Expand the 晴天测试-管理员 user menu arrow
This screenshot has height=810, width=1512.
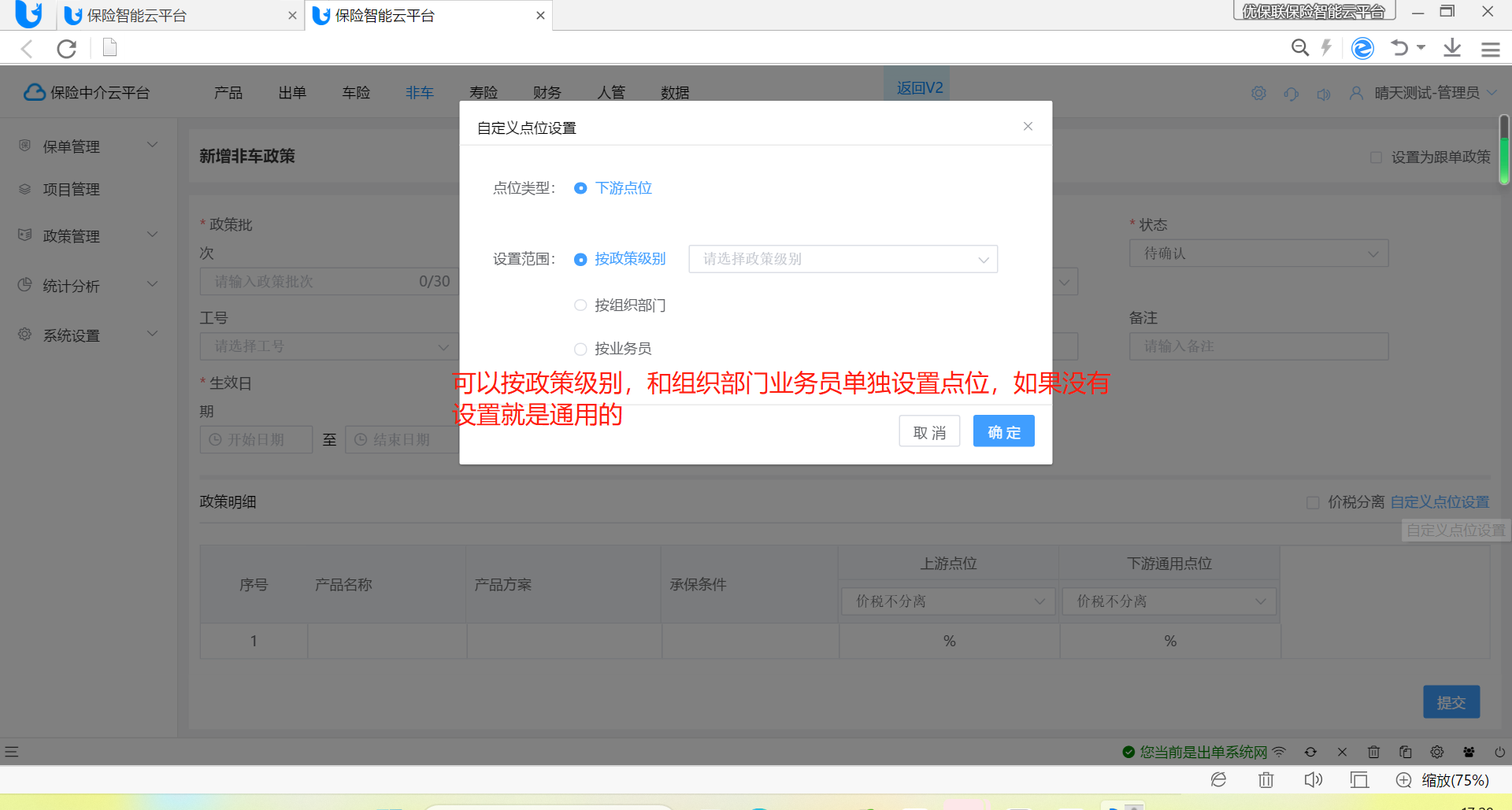[x=1492, y=93]
